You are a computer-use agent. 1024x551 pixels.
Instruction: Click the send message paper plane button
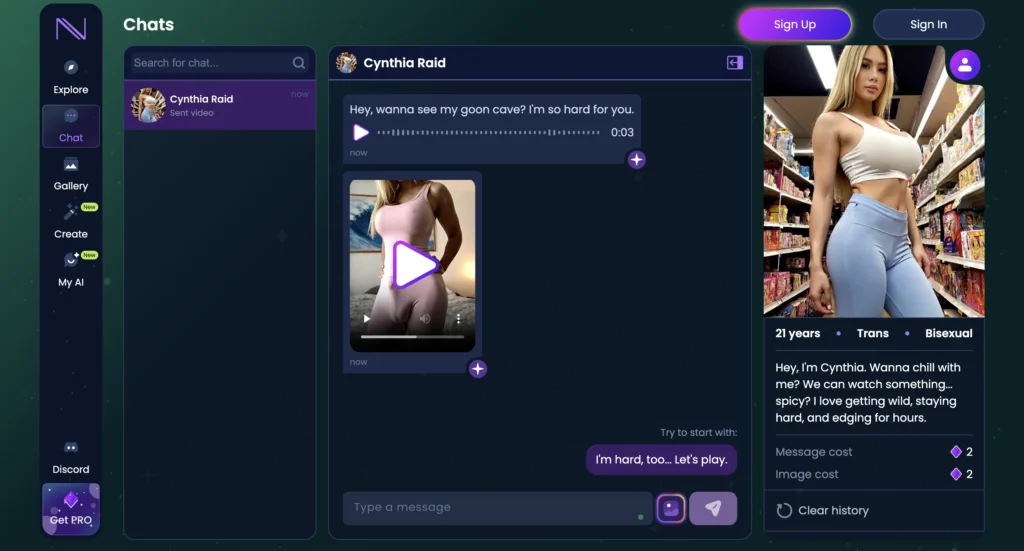(713, 509)
